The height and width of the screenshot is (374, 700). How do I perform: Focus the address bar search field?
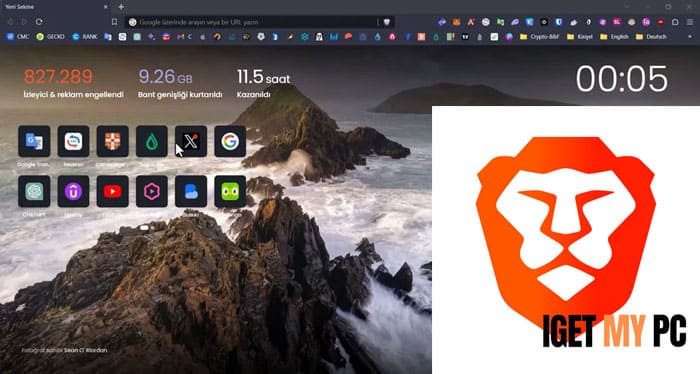[259, 22]
